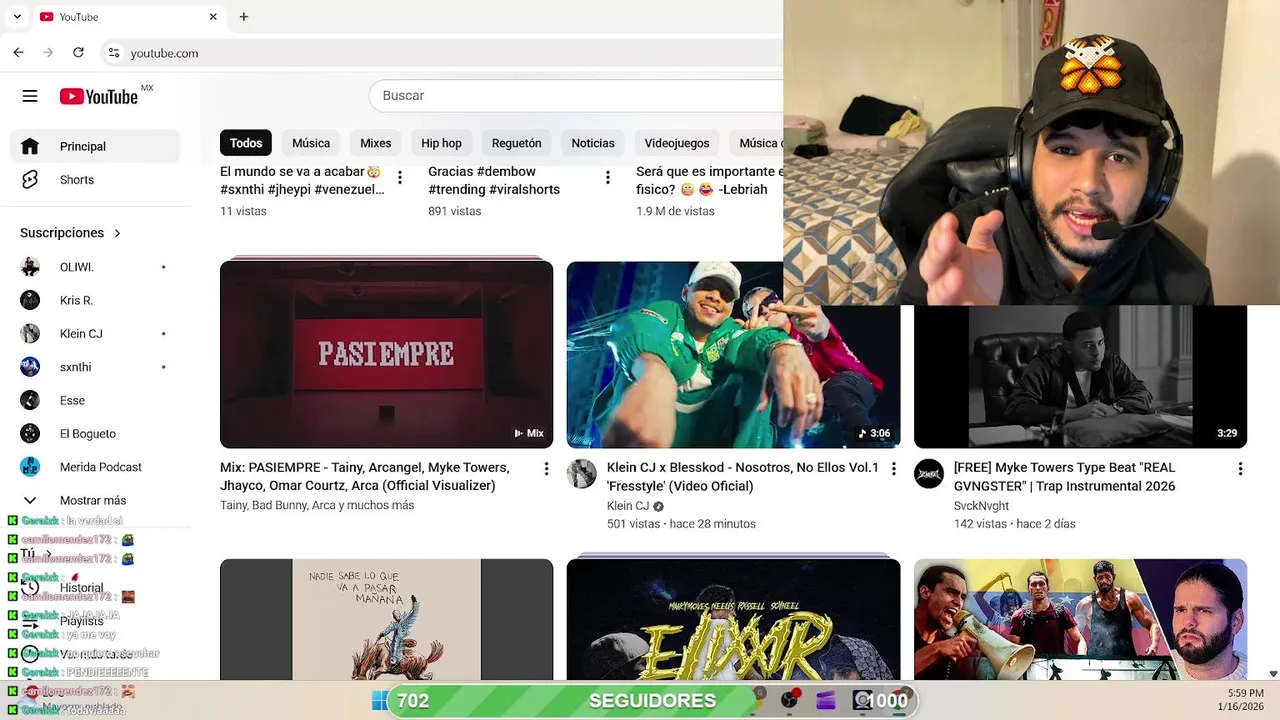
Task: Select the Música filter chip
Action: (311, 143)
